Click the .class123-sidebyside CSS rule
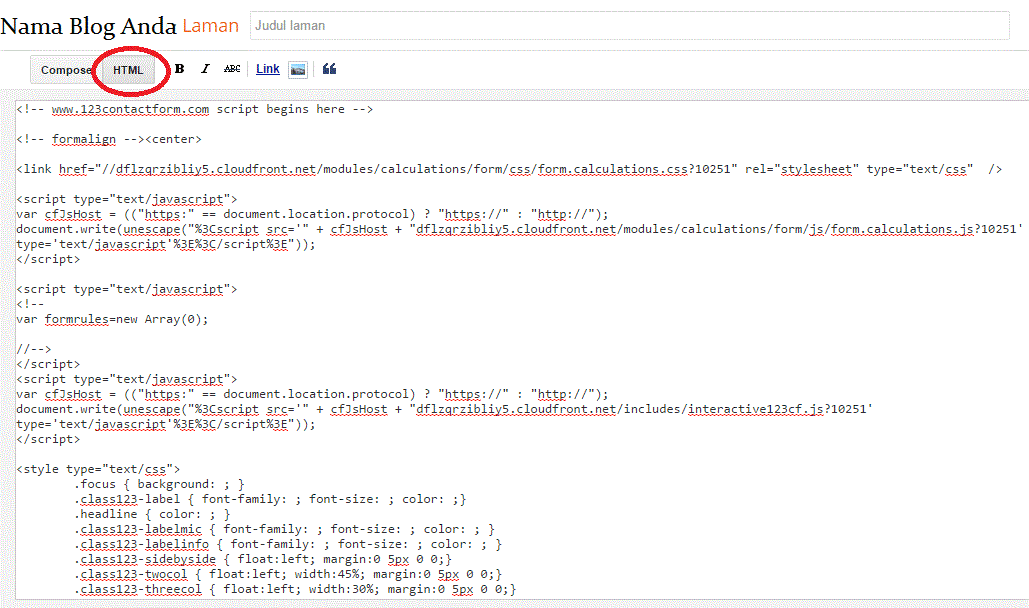Screen dimensions: 1029x608 263,559
